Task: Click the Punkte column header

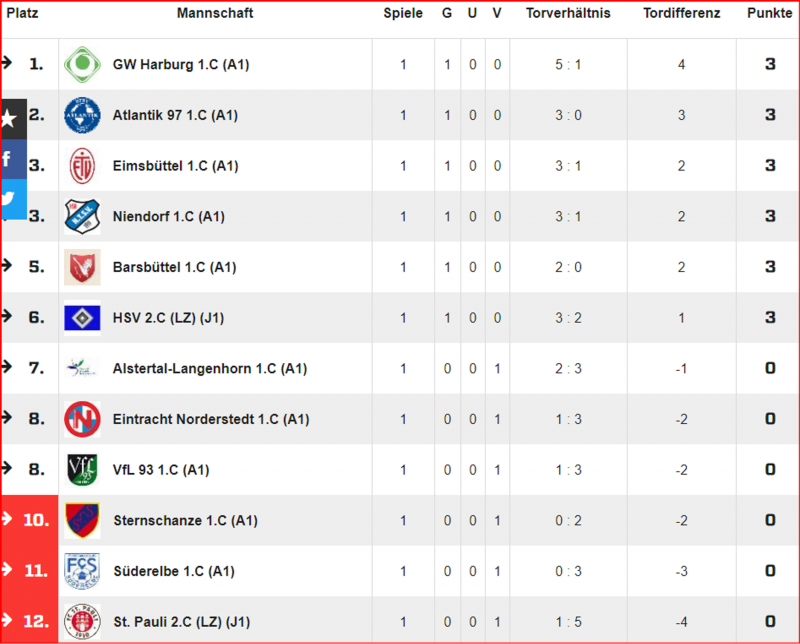Action: [x=769, y=13]
